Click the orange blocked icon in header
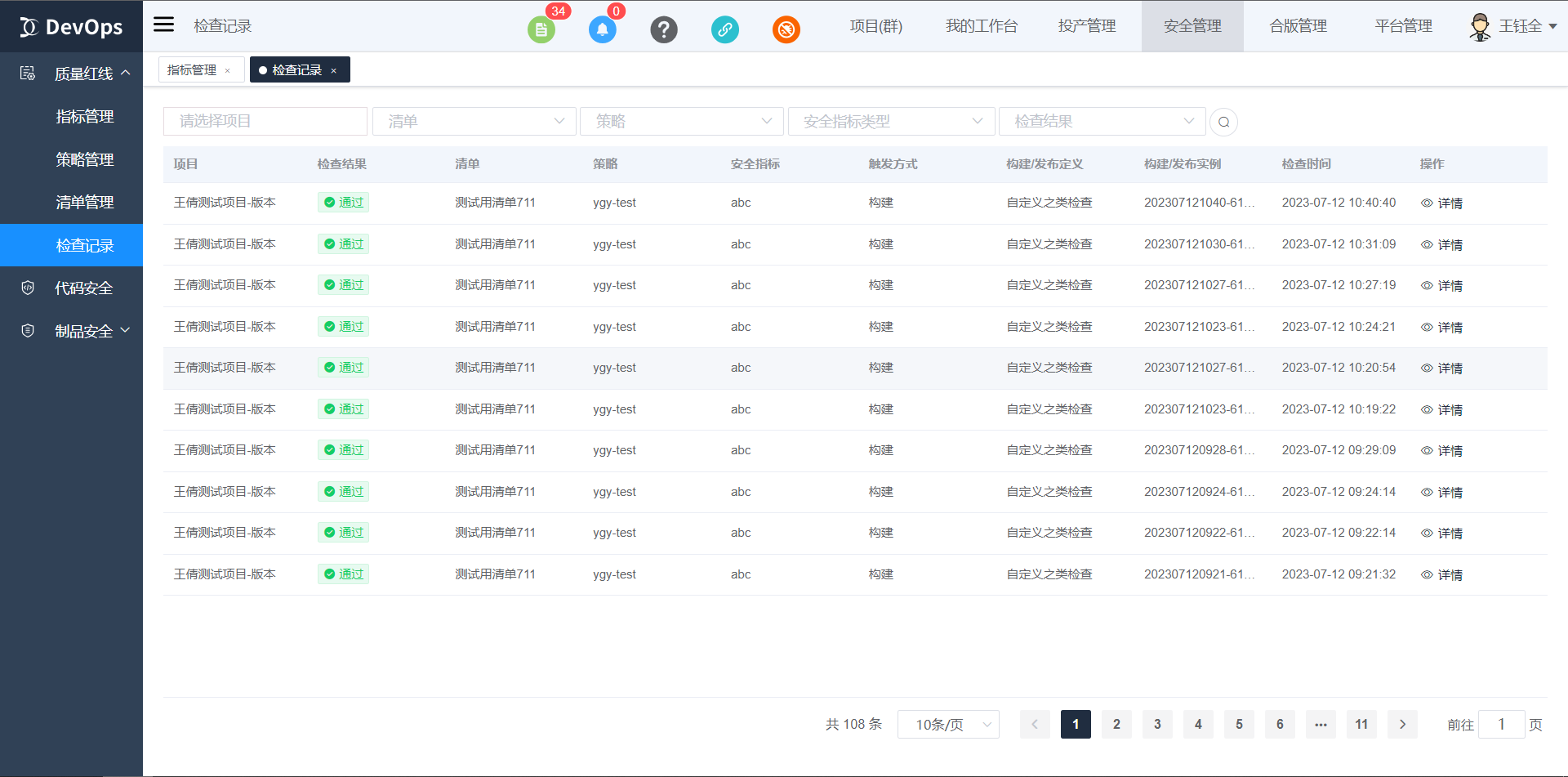 (786, 29)
